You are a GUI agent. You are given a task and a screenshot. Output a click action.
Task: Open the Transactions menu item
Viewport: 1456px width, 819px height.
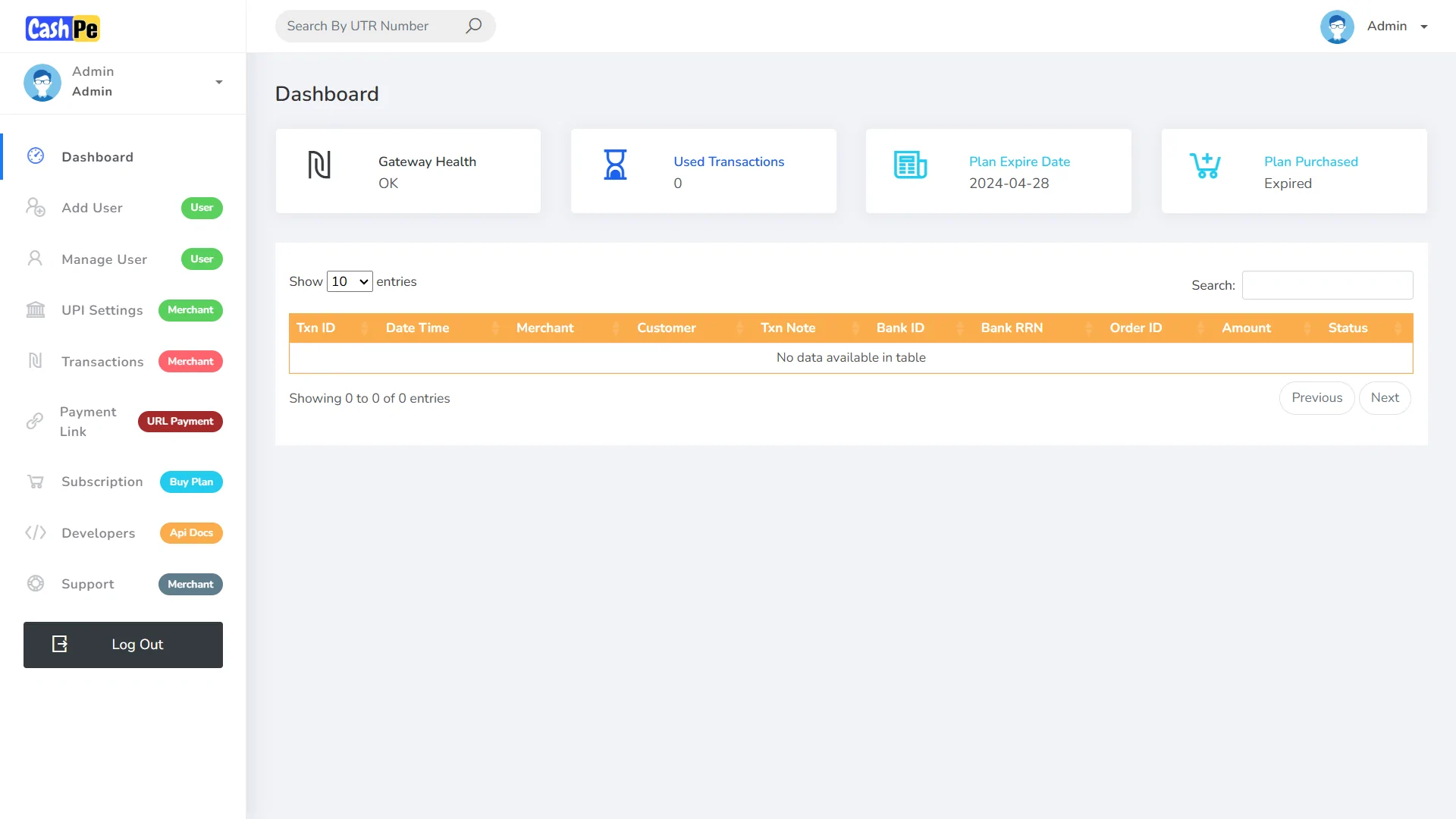102,362
